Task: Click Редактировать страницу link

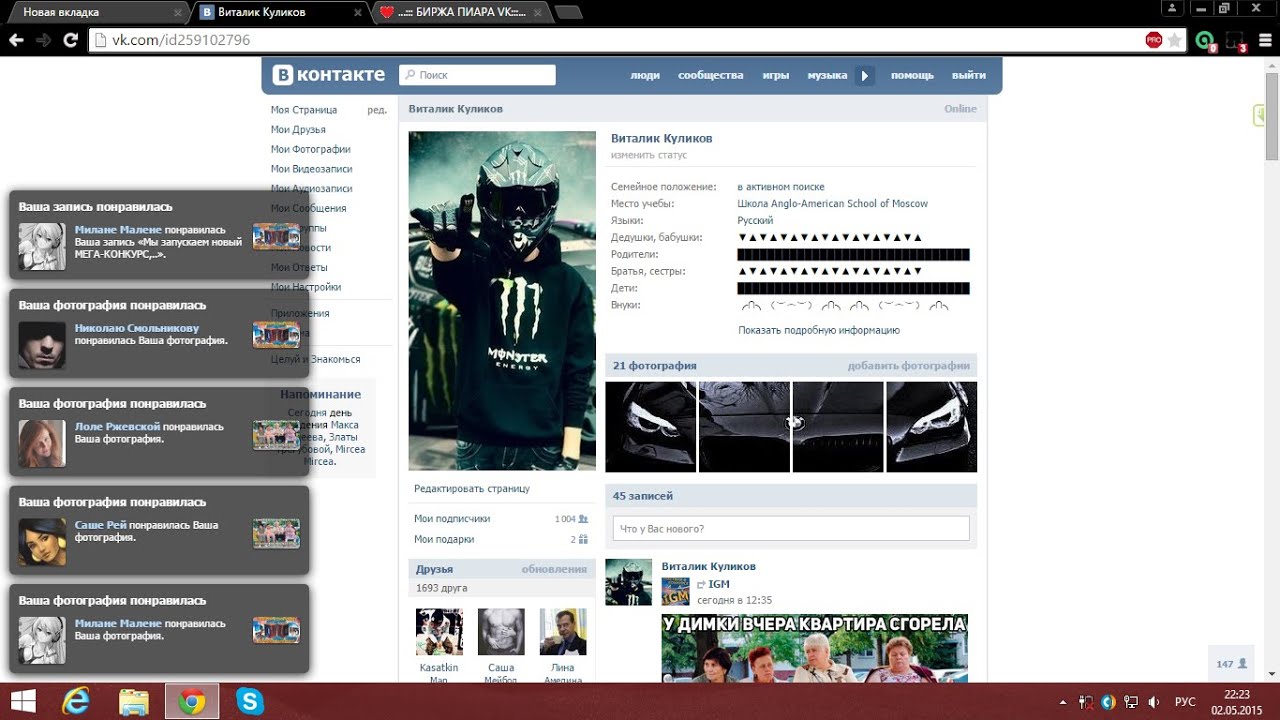Action: click(472, 489)
